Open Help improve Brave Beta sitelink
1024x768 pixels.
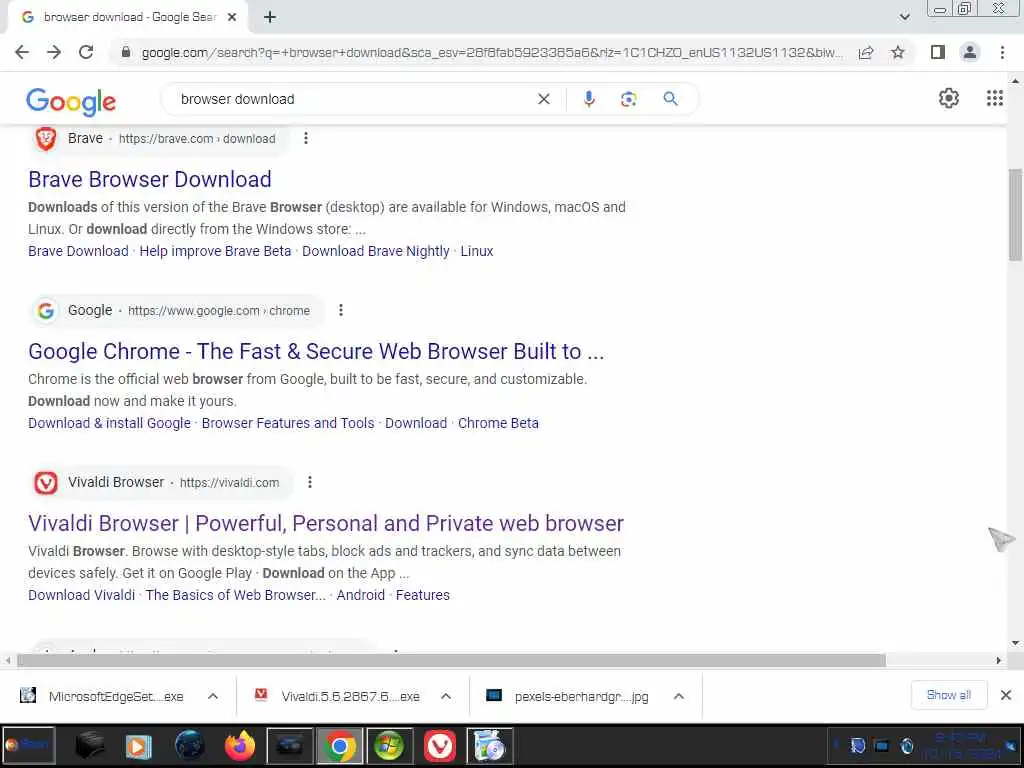(215, 251)
